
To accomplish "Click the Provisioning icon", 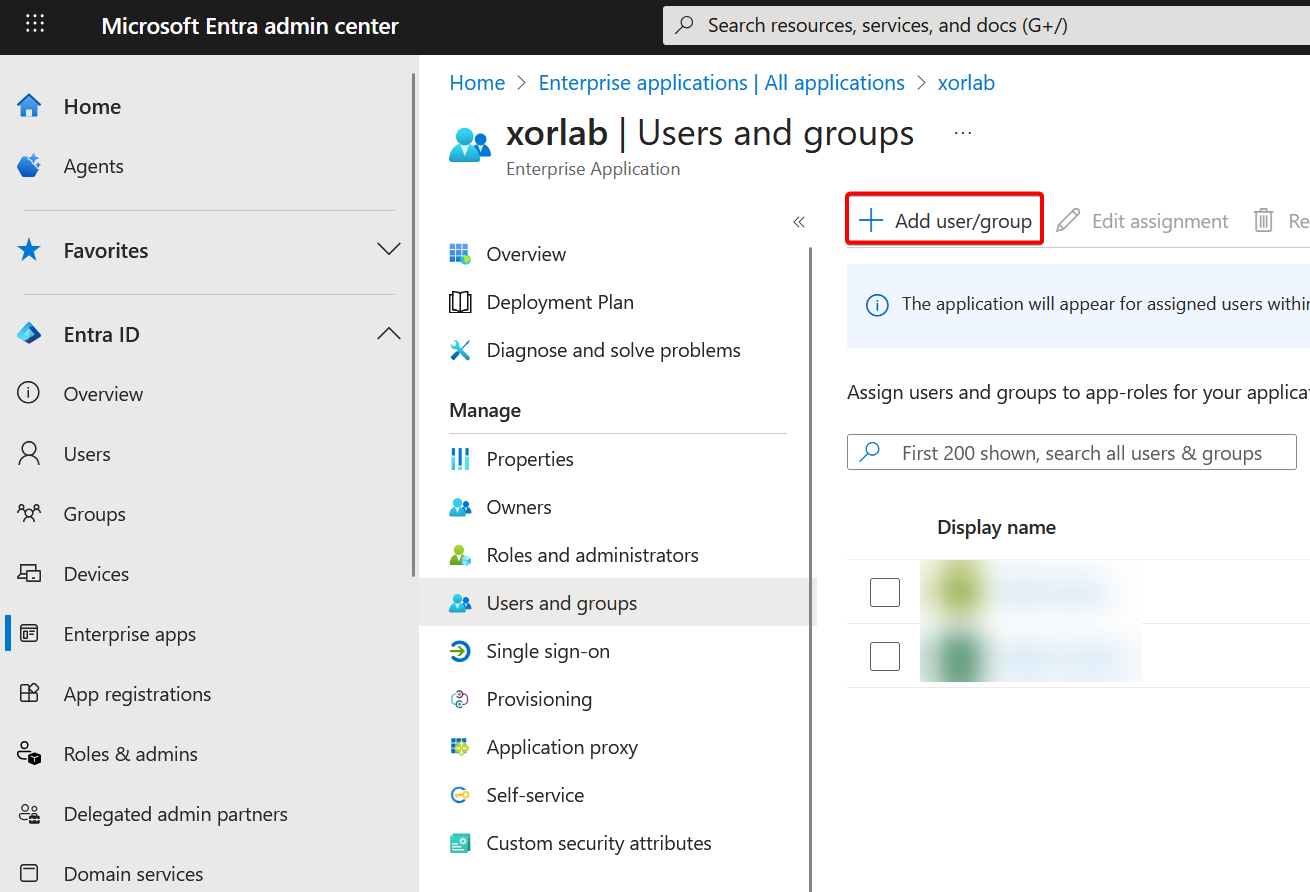I will tap(460, 699).
